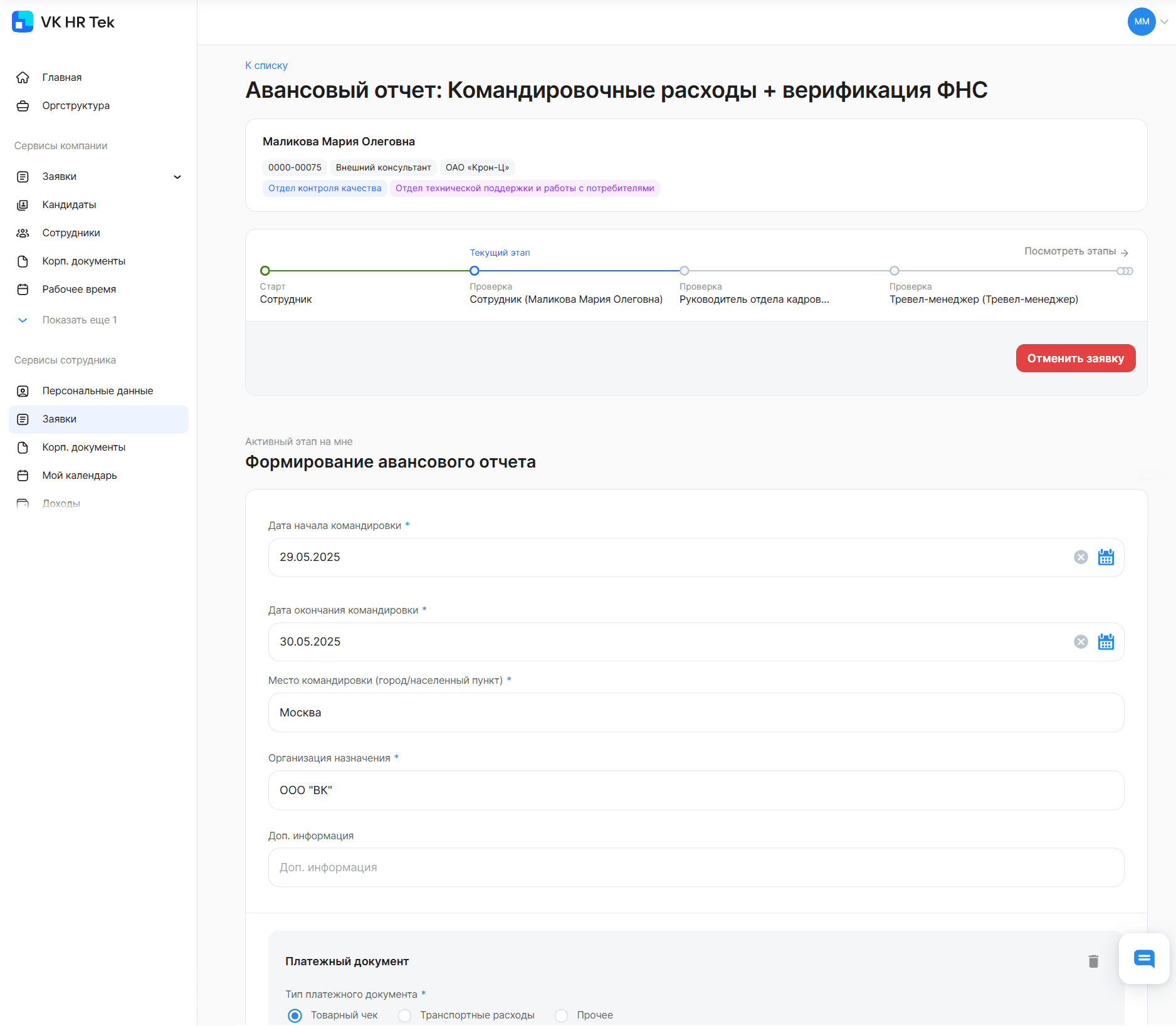Click the current stage marker on timeline
The height and width of the screenshot is (1026, 1176).
pos(475,271)
